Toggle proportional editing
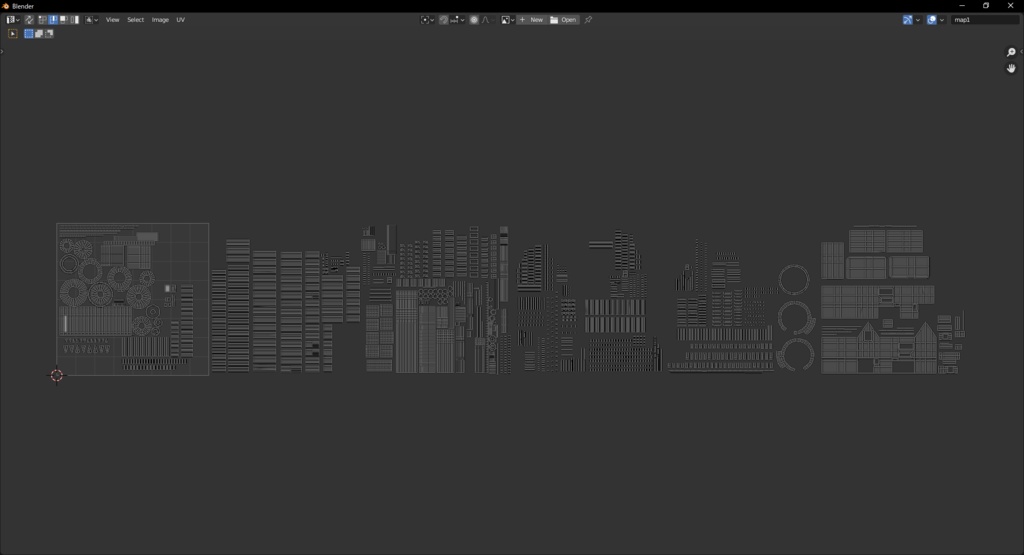The width and height of the screenshot is (1024, 555). [474, 20]
